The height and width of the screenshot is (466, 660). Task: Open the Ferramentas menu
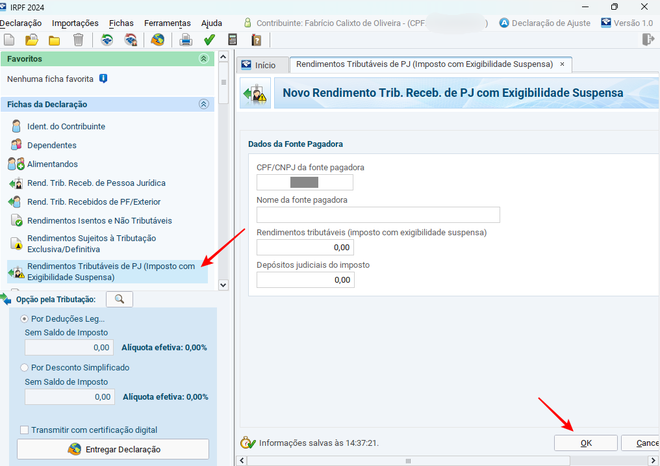point(167,23)
